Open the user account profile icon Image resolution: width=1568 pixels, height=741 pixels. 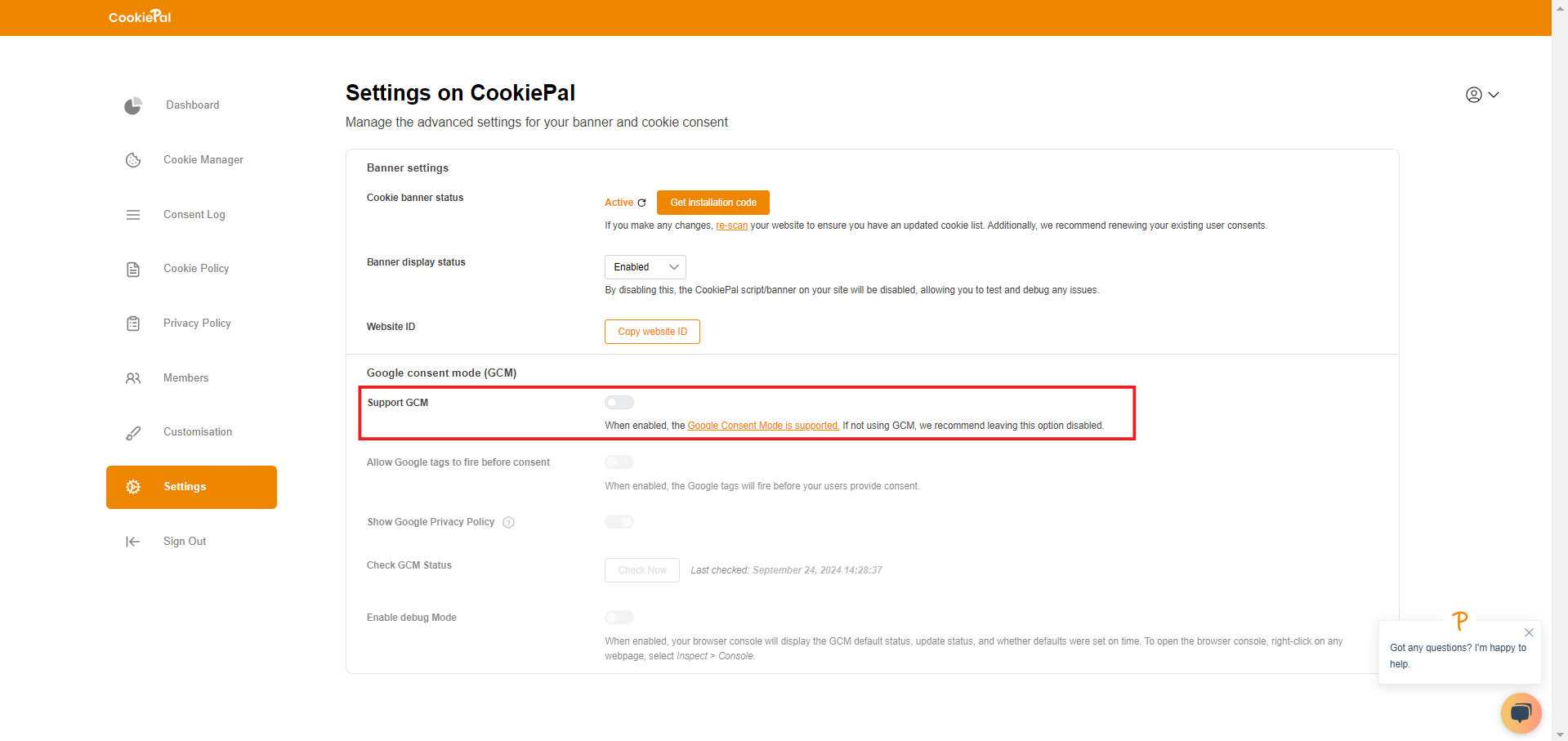[1474, 95]
